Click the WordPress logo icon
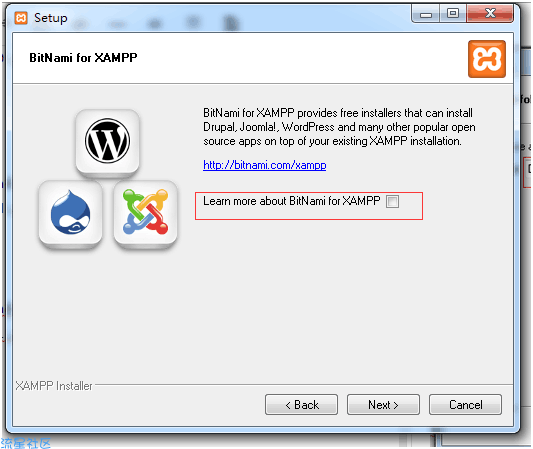 [107, 140]
